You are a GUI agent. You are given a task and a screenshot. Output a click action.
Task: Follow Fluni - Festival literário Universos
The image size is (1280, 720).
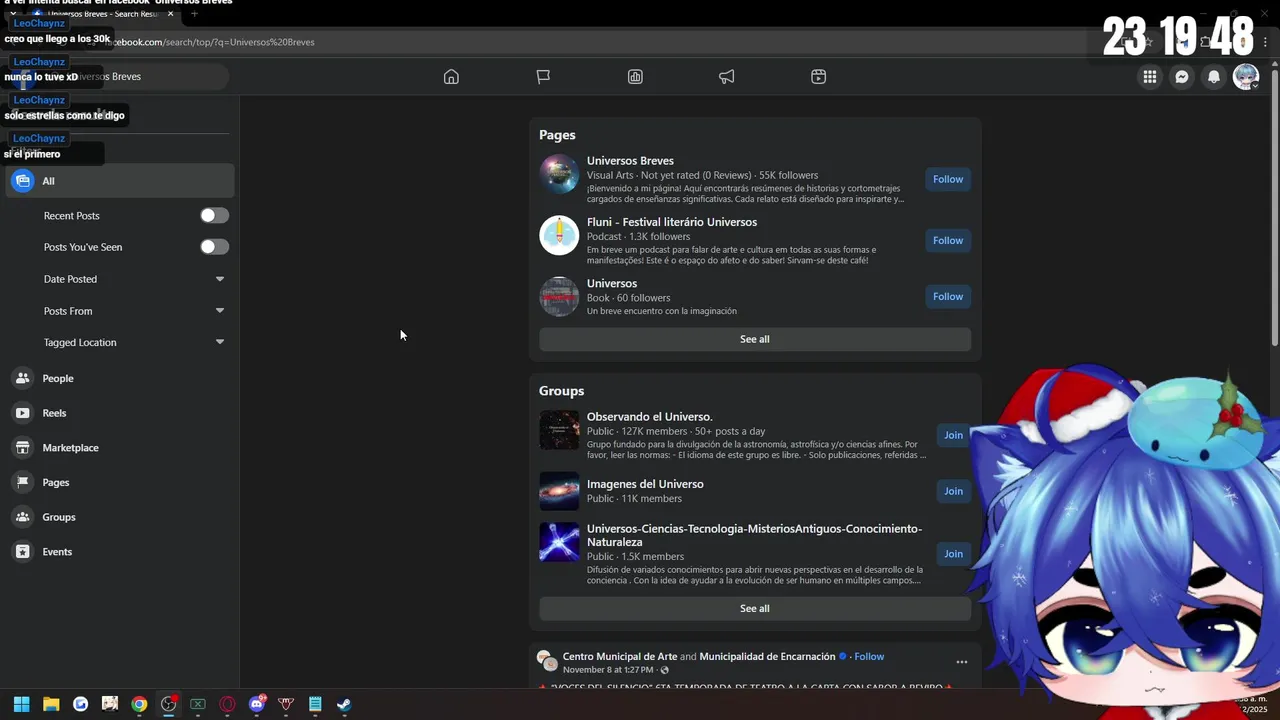tap(948, 241)
